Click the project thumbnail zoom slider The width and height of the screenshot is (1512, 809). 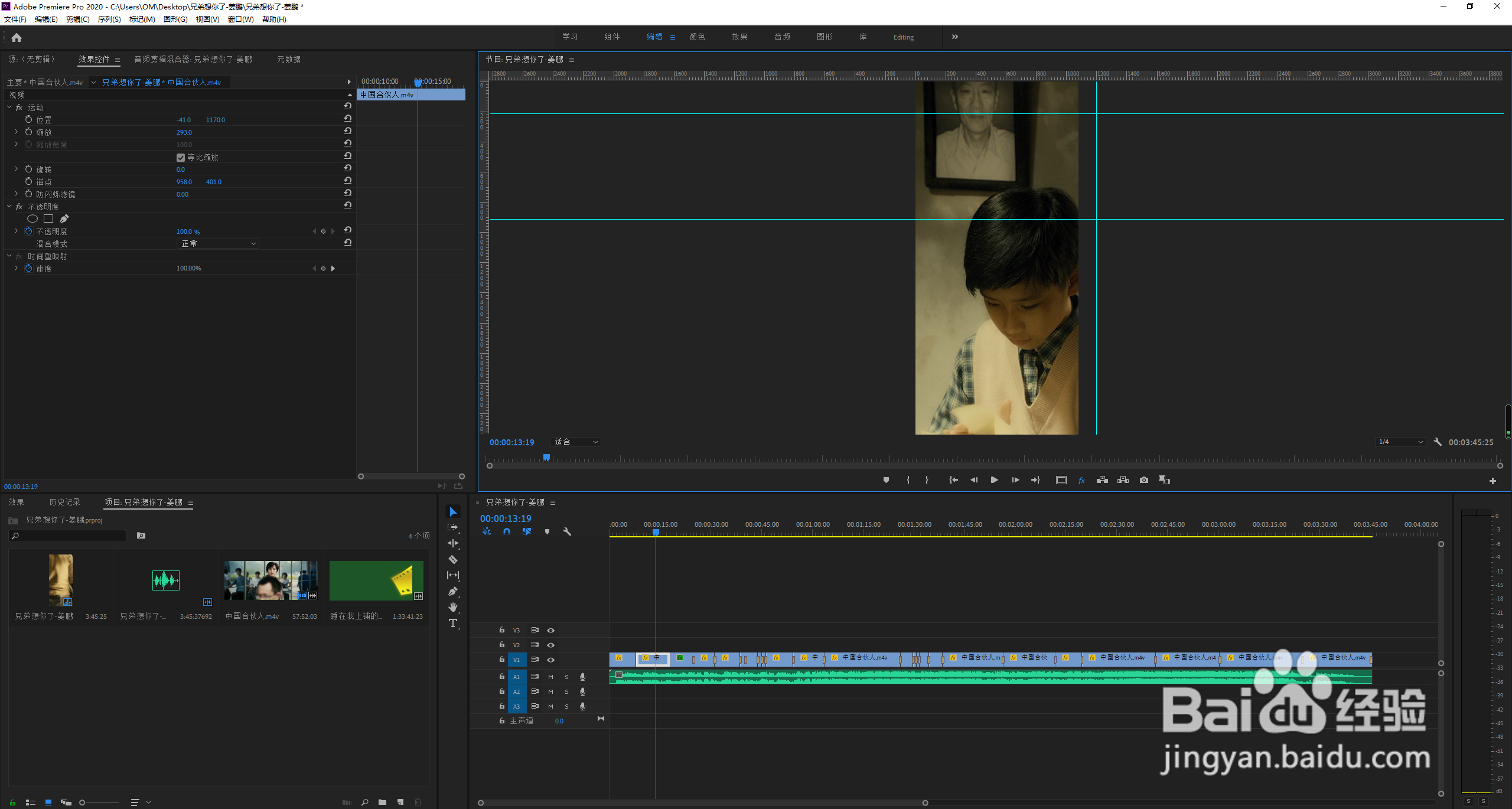pos(83,803)
